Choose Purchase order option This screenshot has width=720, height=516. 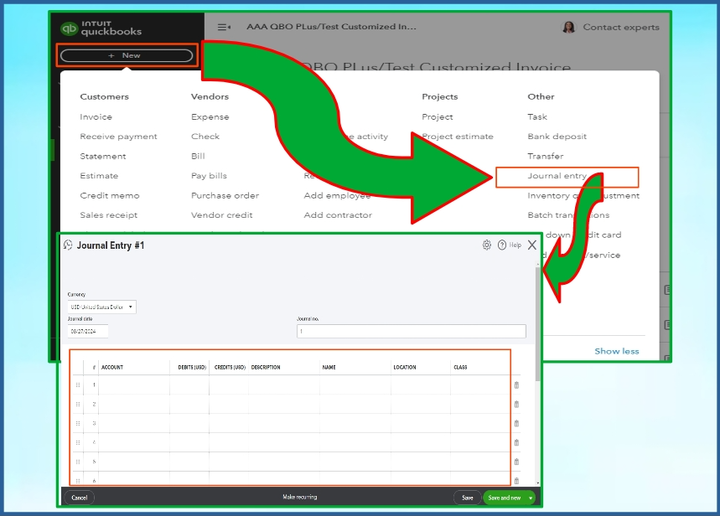click(225, 196)
